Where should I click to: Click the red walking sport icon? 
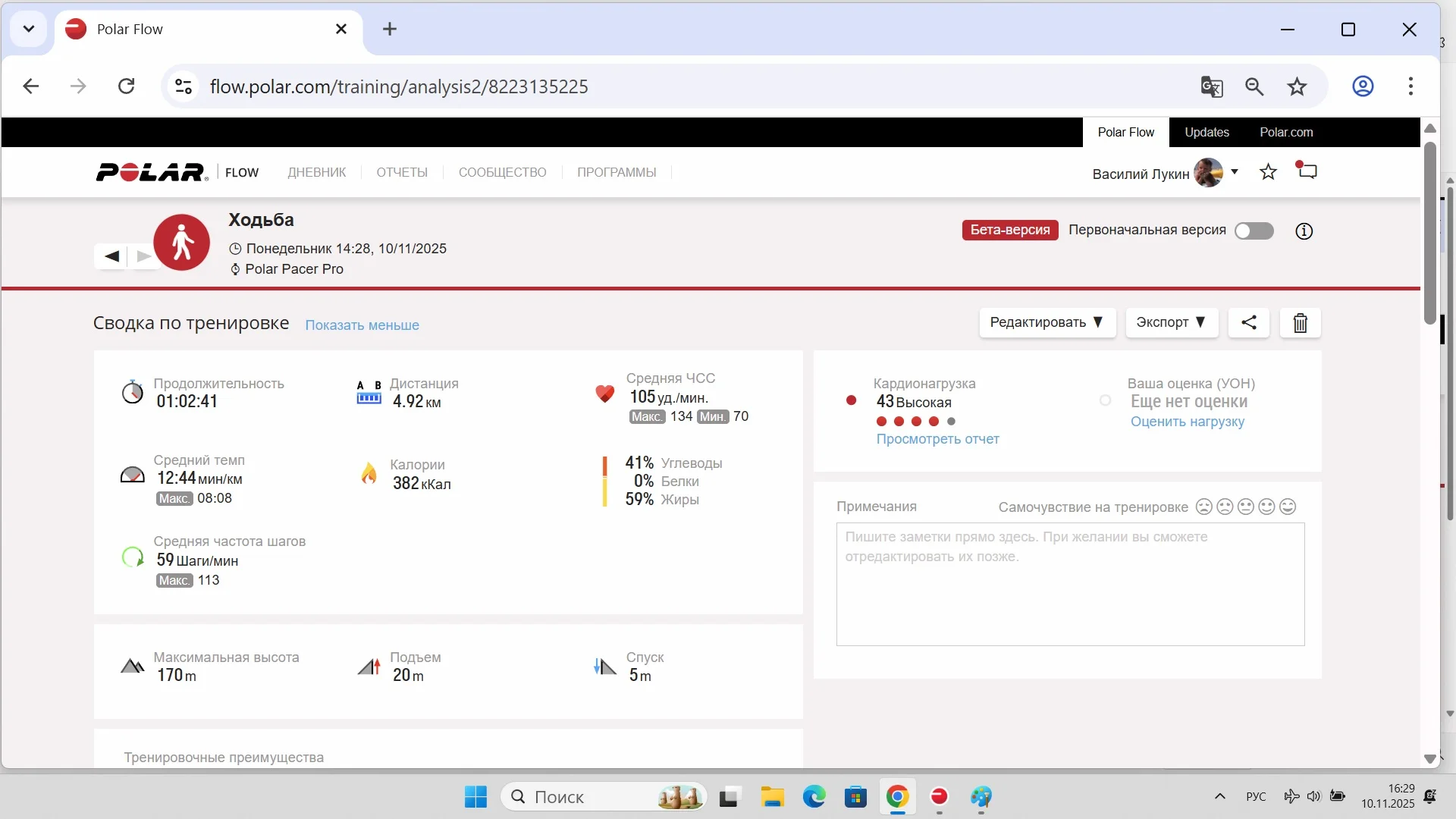pyautogui.click(x=182, y=243)
